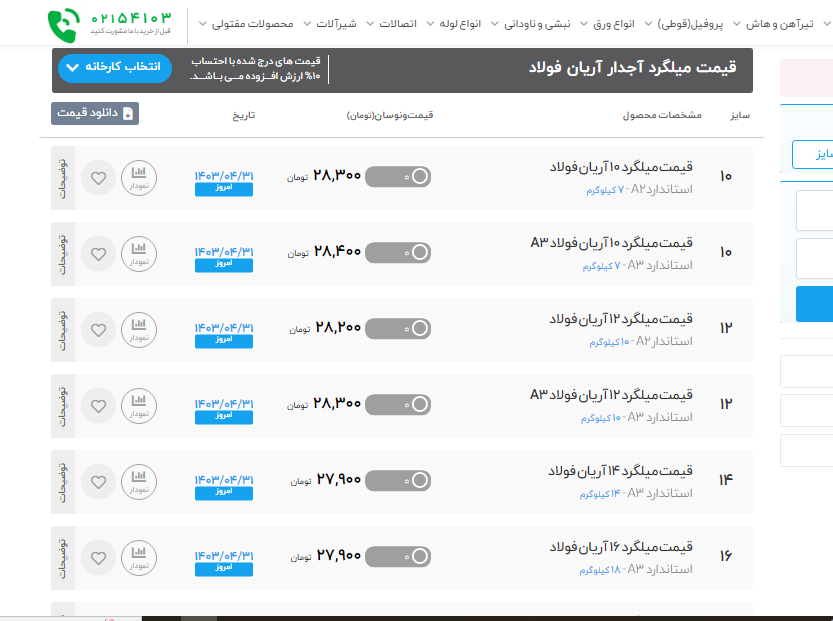Open the اتصالات navigation menu item
Image resolution: width=833 pixels, height=621 pixels.
(x=400, y=23)
